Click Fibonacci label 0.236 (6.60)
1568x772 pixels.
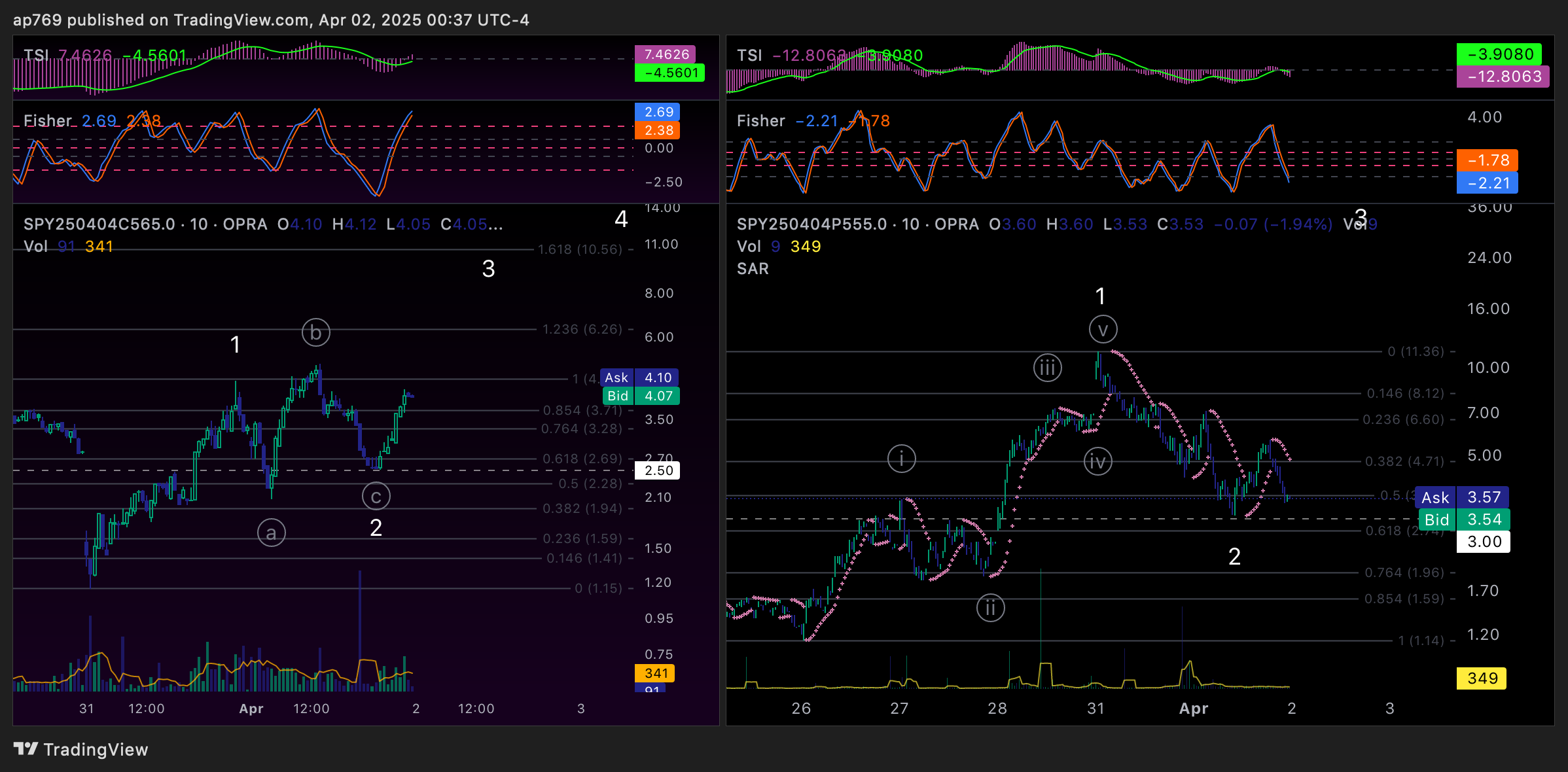tap(1403, 419)
